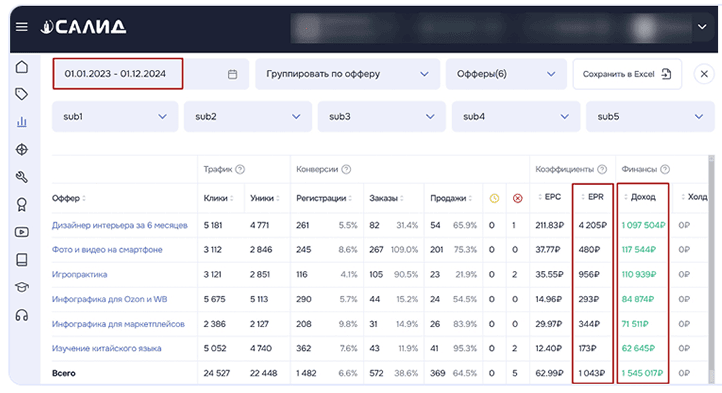The height and width of the screenshot is (393, 722).
Task: Expand the account chevron in header
Action: pyautogui.click(x=702, y=27)
